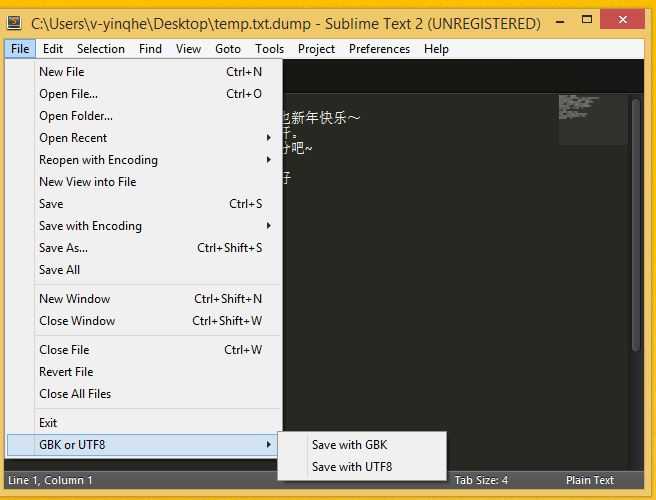Close the Sublime Text window
The image size is (656, 500).
click(622, 19)
